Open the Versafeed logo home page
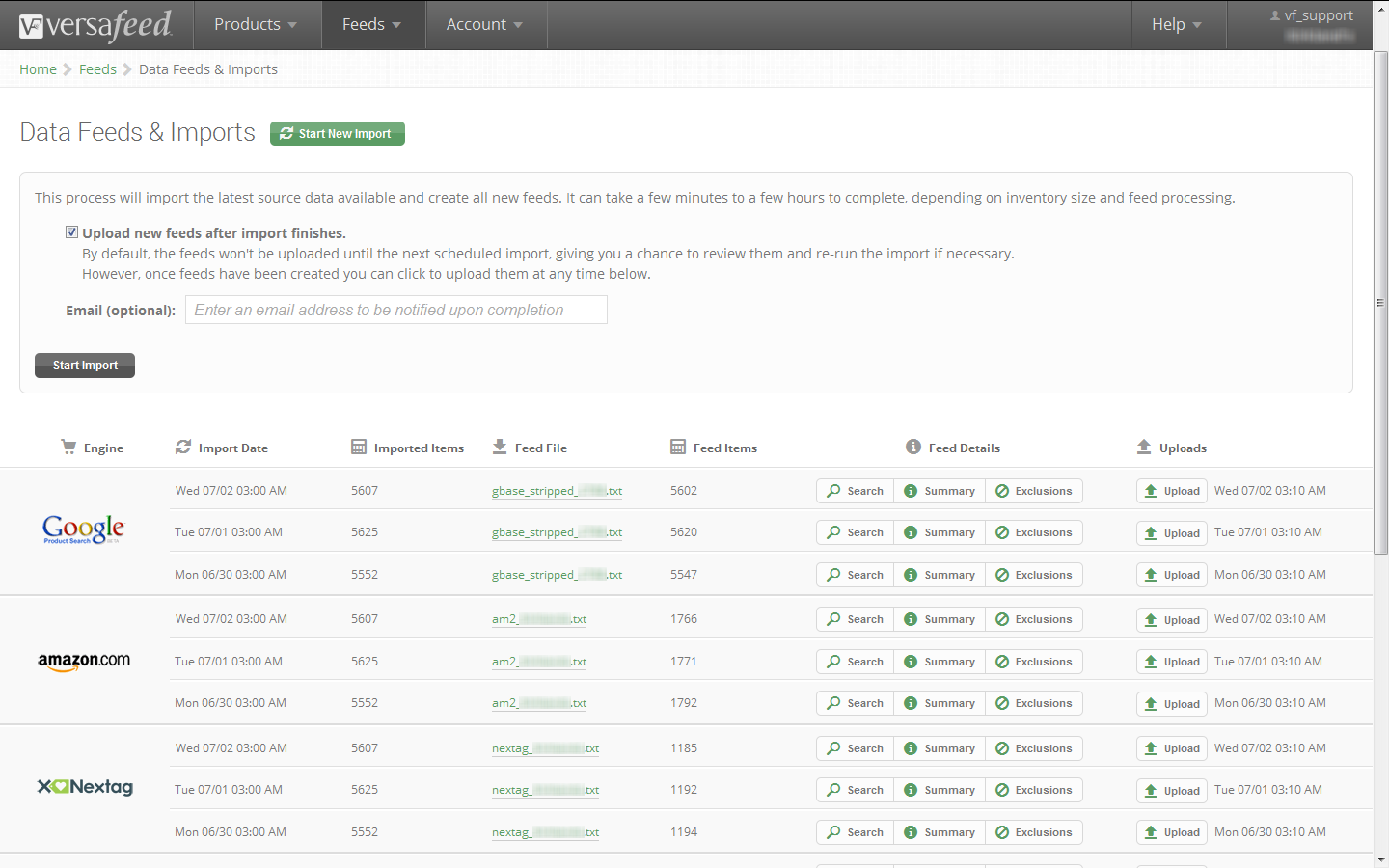Screen dimensions: 1389x868 coord(95,25)
